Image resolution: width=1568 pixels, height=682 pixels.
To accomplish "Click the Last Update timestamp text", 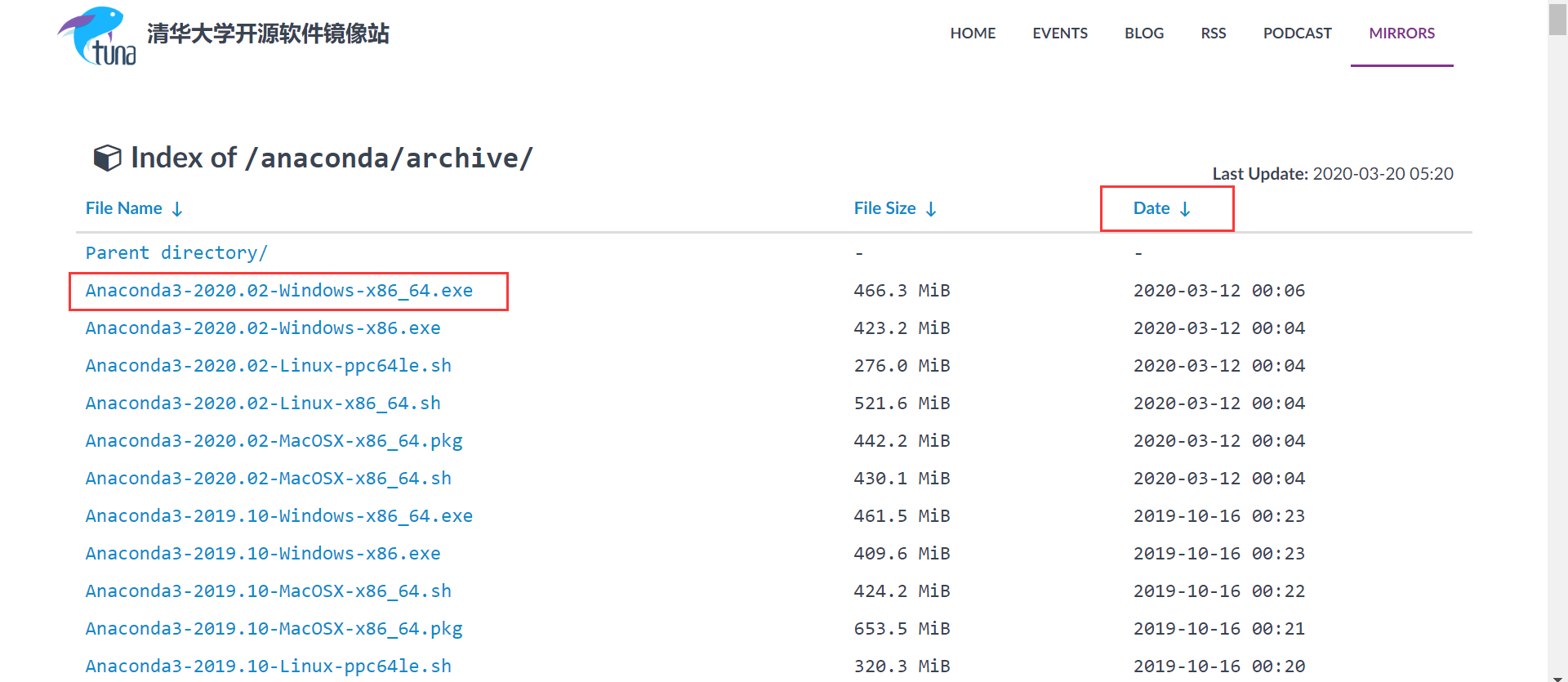I will [x=1333, y=174].
